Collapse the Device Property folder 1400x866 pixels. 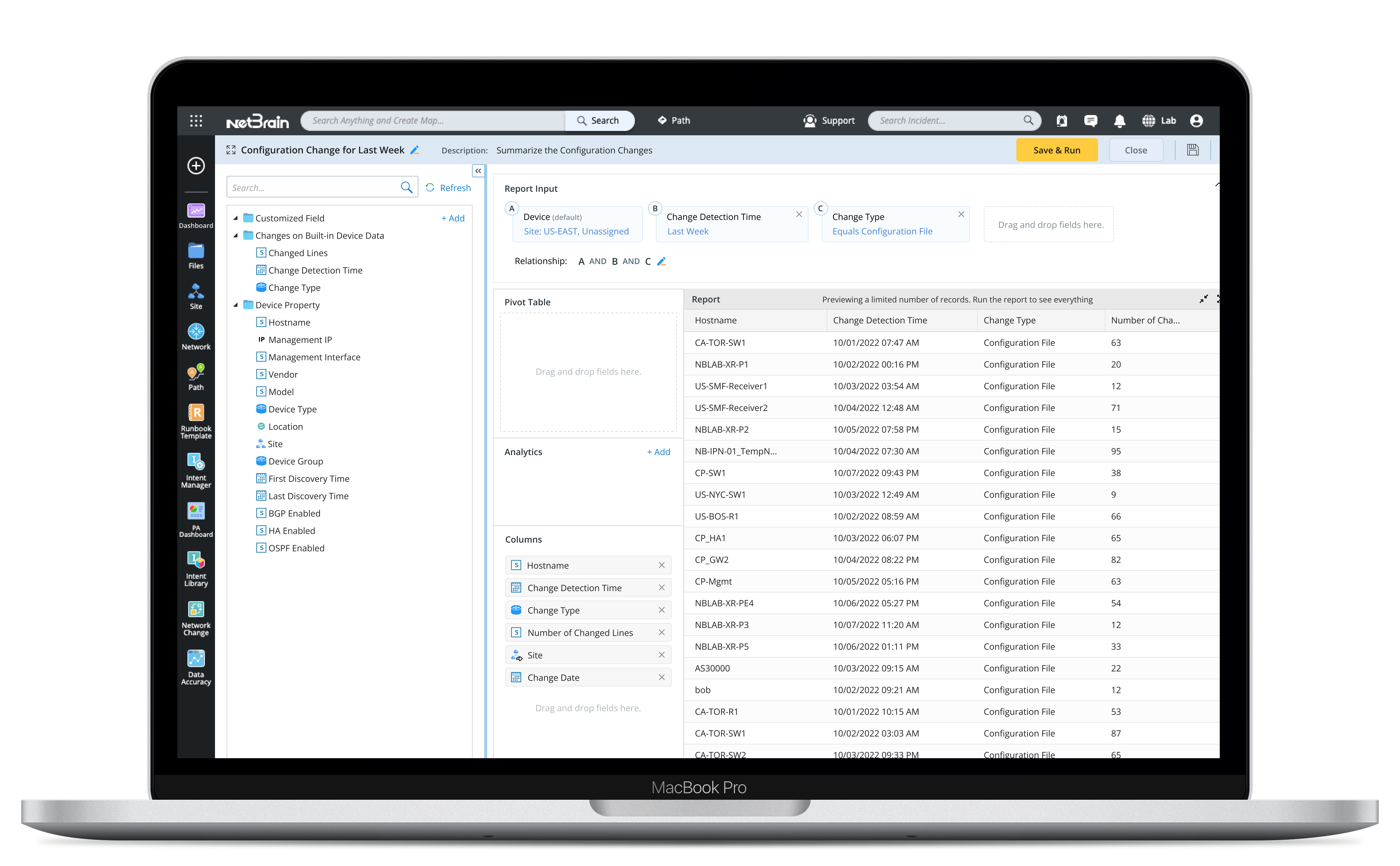236,305
